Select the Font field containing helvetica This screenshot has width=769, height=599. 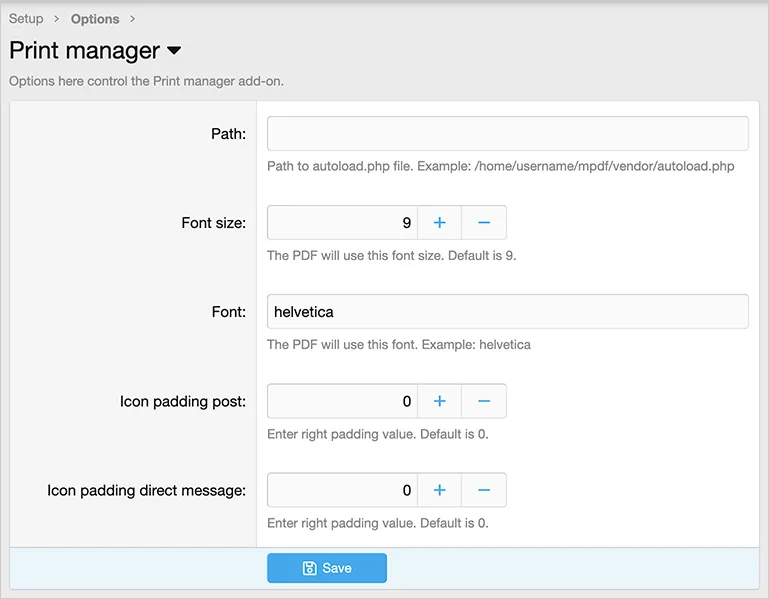(507, 312)
